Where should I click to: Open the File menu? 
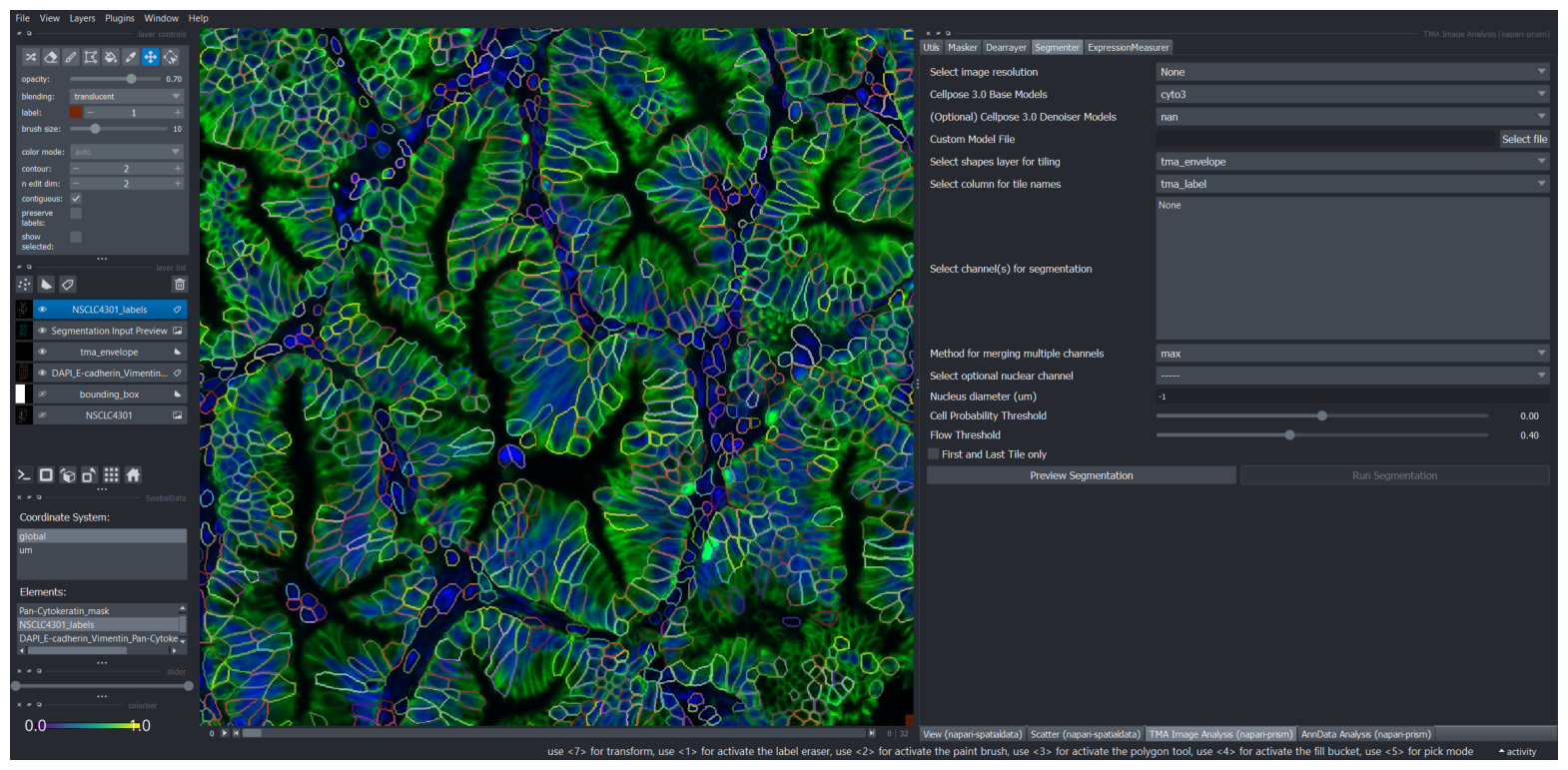coord(22,18)
